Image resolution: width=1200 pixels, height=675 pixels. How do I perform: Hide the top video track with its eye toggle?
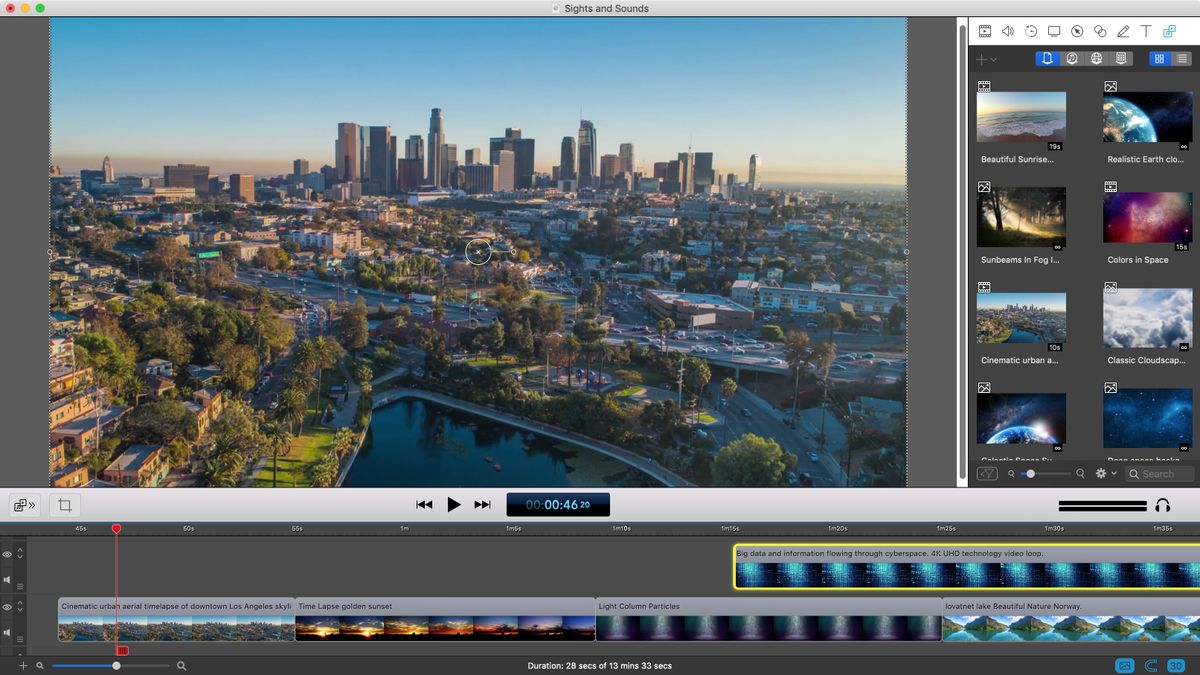tap(7, 554)
